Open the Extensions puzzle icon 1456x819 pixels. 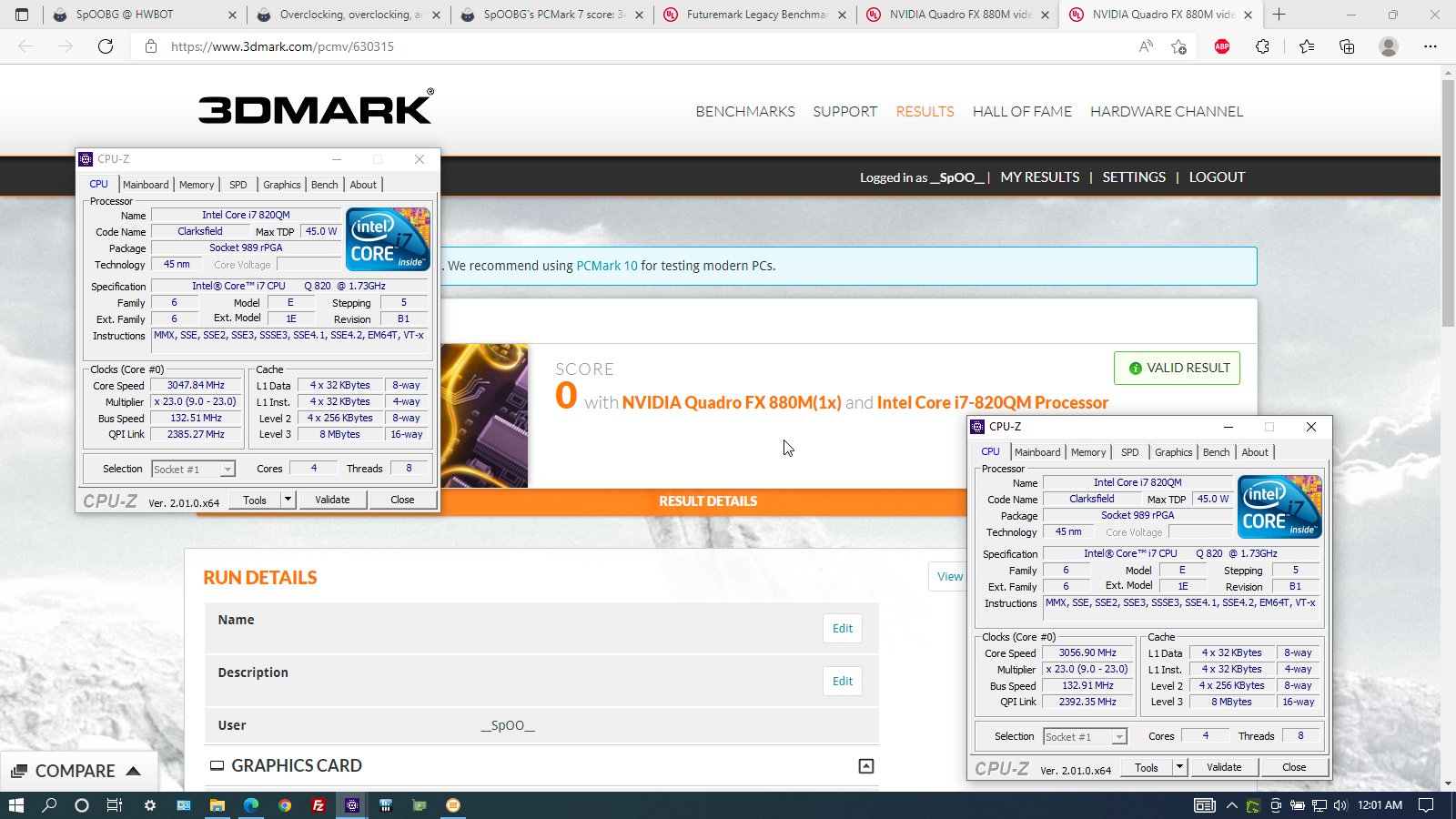(x=1262, y=46)
